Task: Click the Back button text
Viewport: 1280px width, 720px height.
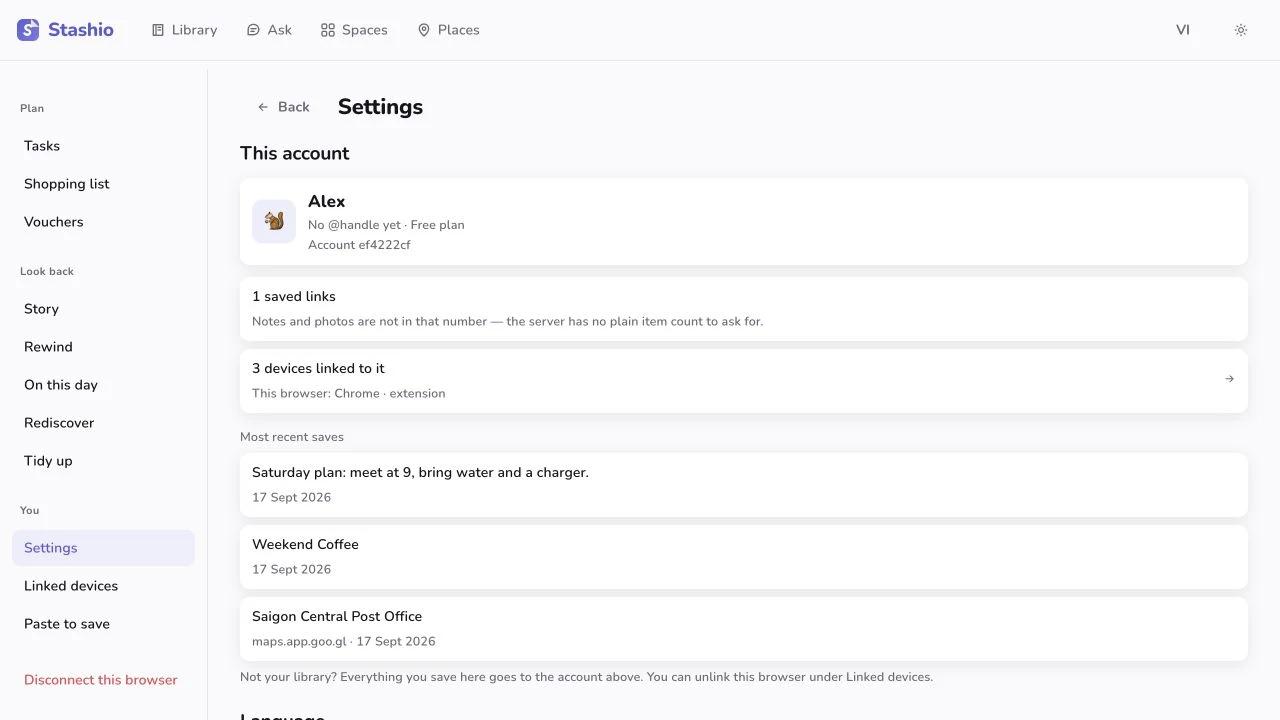Action: [294, 107]
